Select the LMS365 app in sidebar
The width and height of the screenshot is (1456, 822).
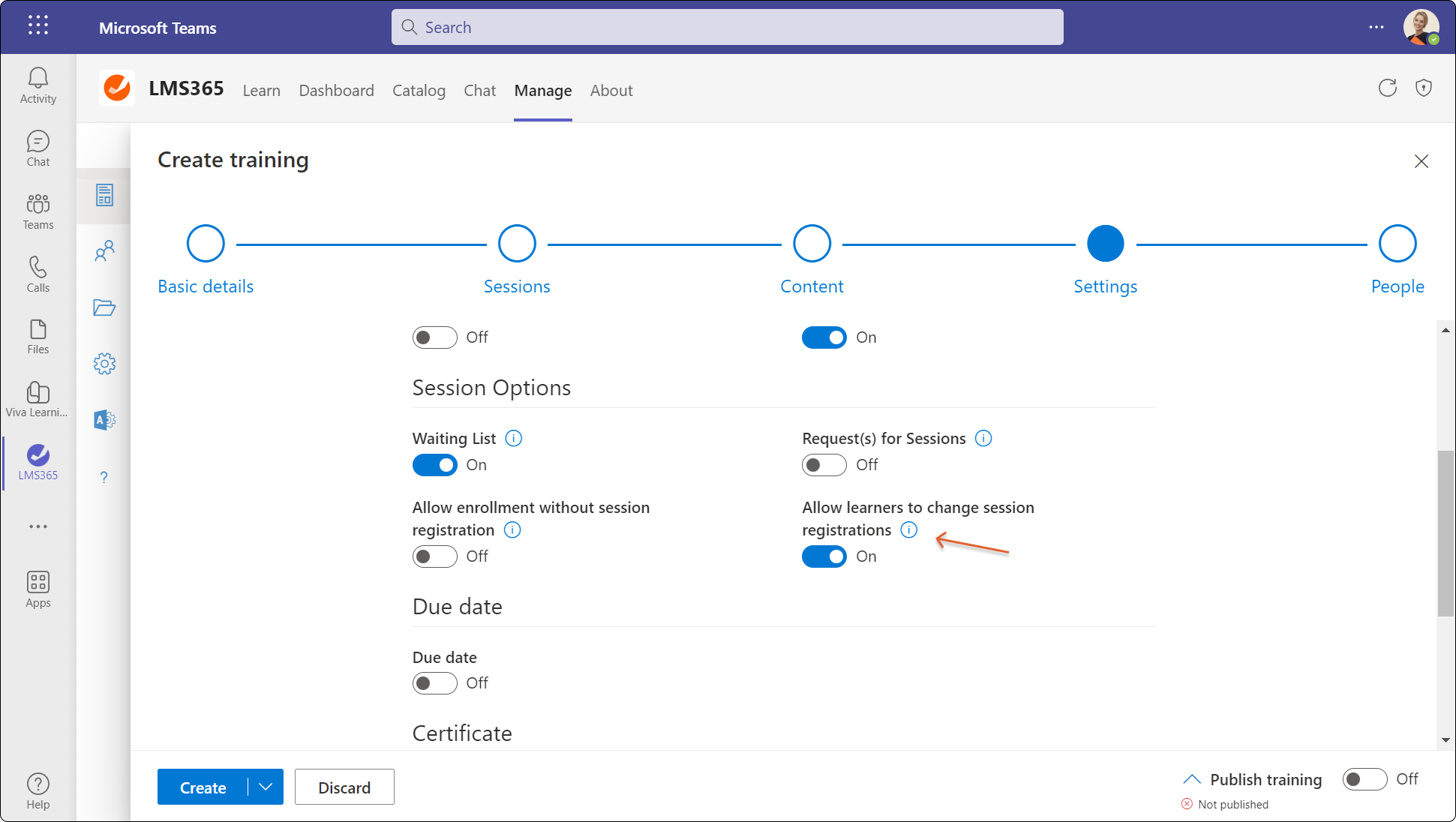pyautogui.click(x=38, y=462)
